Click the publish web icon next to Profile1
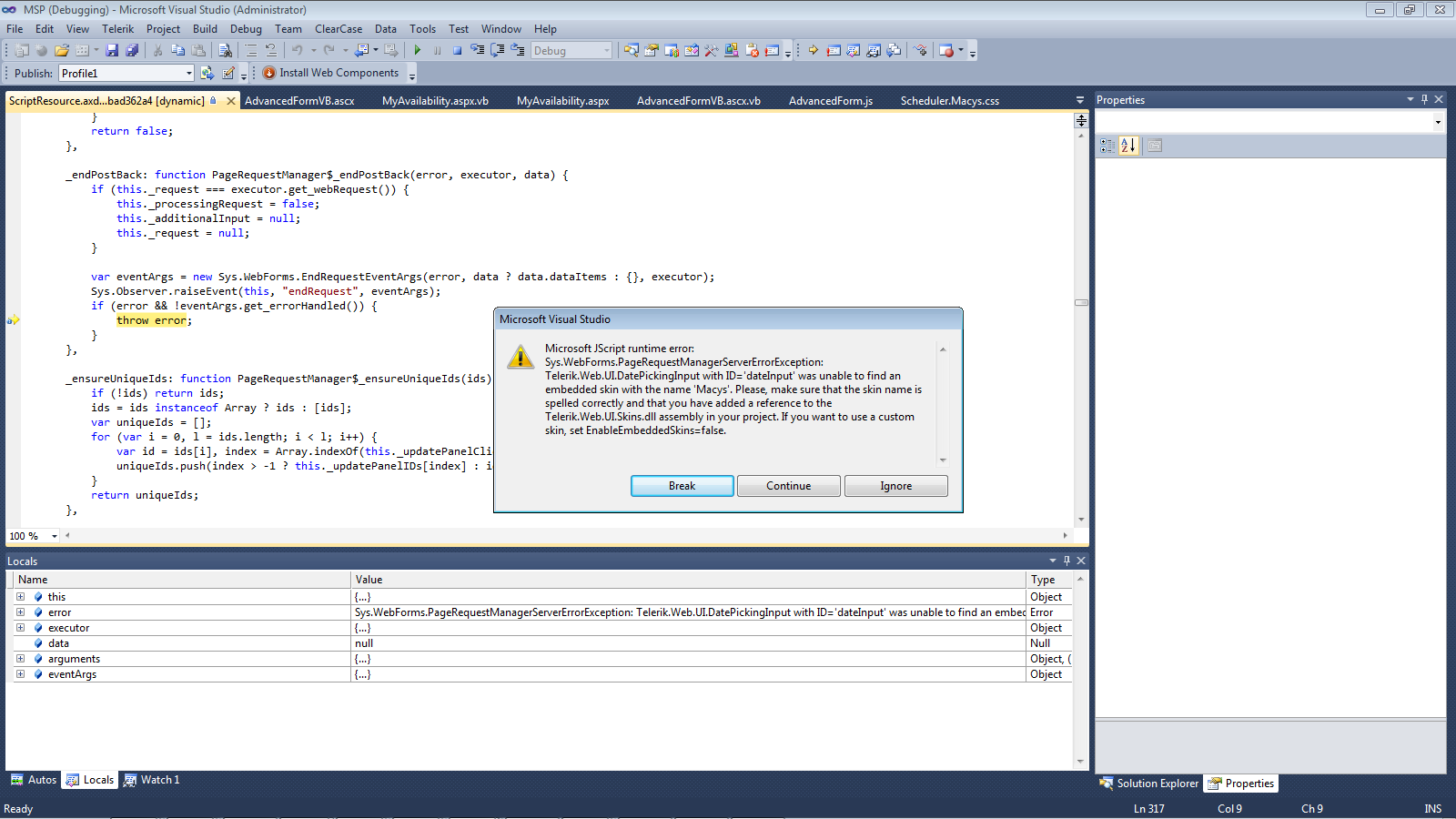The width and height of the screenshot is (1456, 819). pos(207,73)
